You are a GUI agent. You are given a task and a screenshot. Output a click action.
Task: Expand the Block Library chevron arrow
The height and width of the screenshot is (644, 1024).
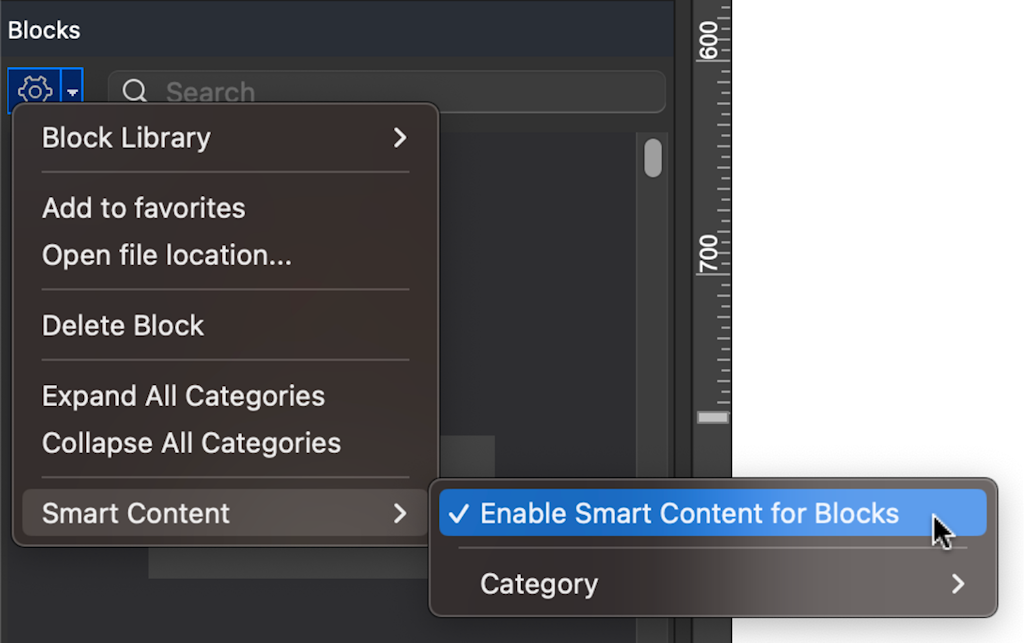tap(400, 138)
